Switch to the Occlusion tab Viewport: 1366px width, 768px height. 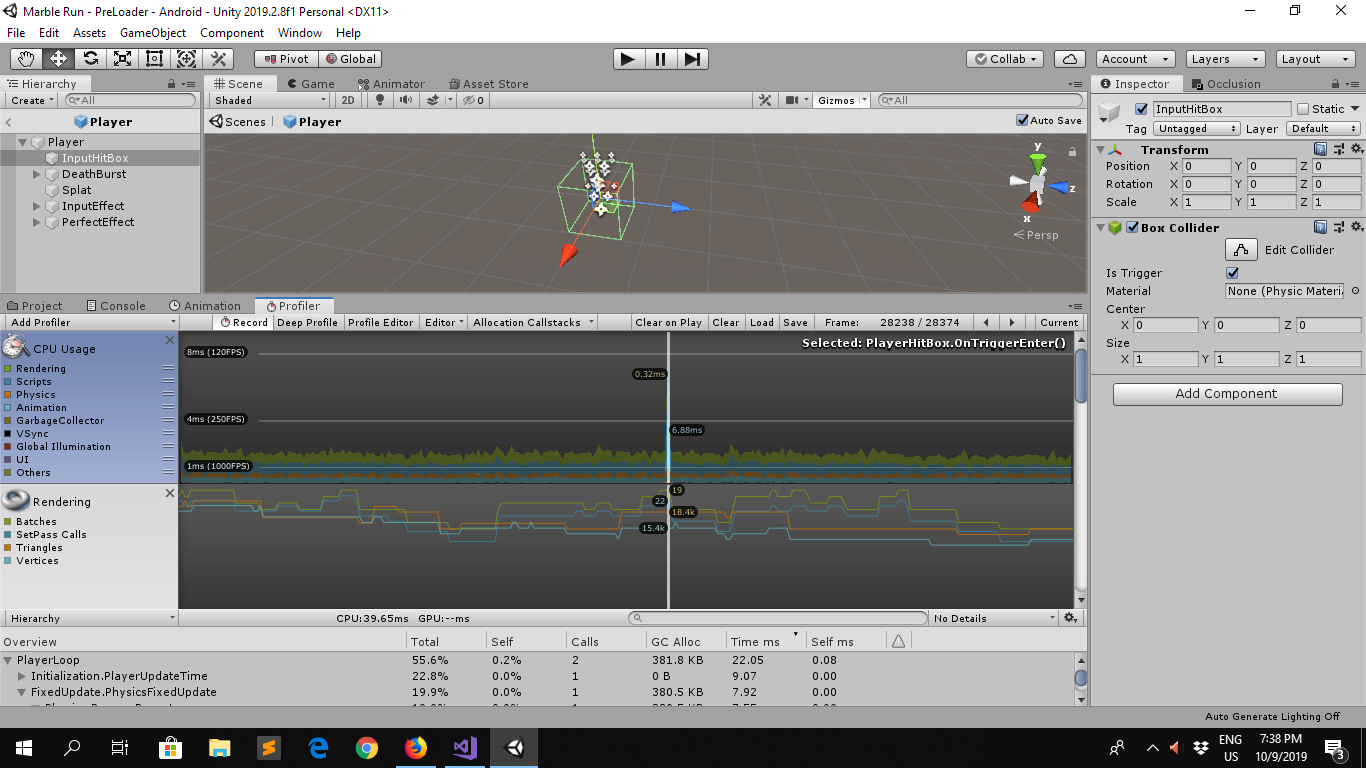[x=1225, y=84]
